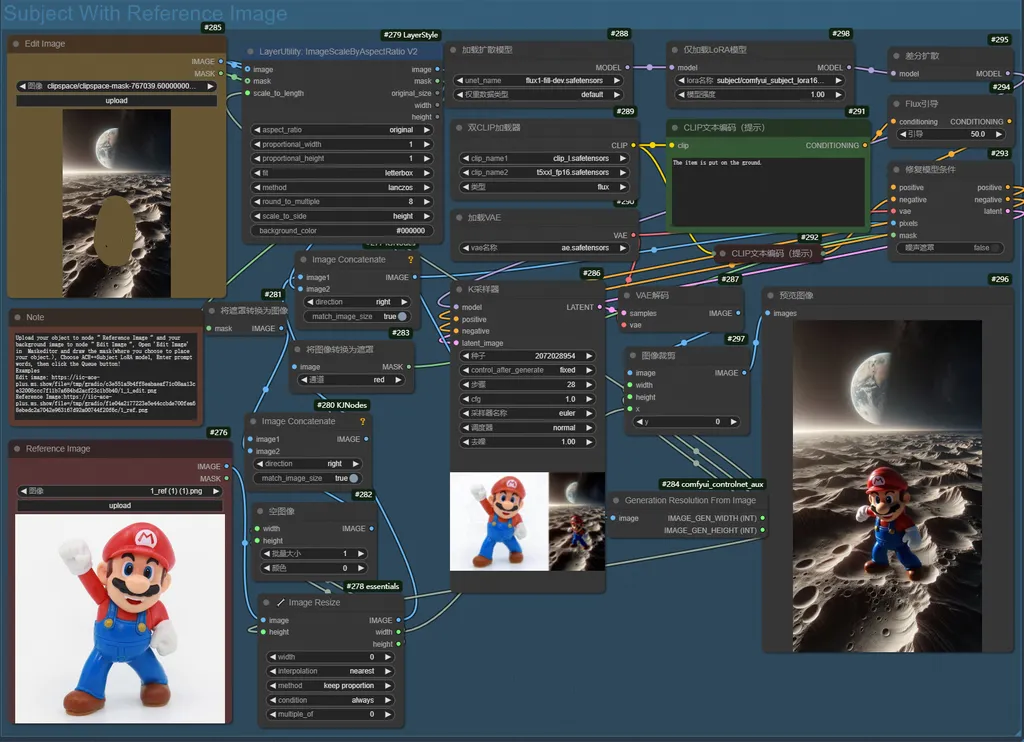This screenshot has height=742, width=1024.
Task: Increase 步数 with its right arrow
Action: (588, 385)
